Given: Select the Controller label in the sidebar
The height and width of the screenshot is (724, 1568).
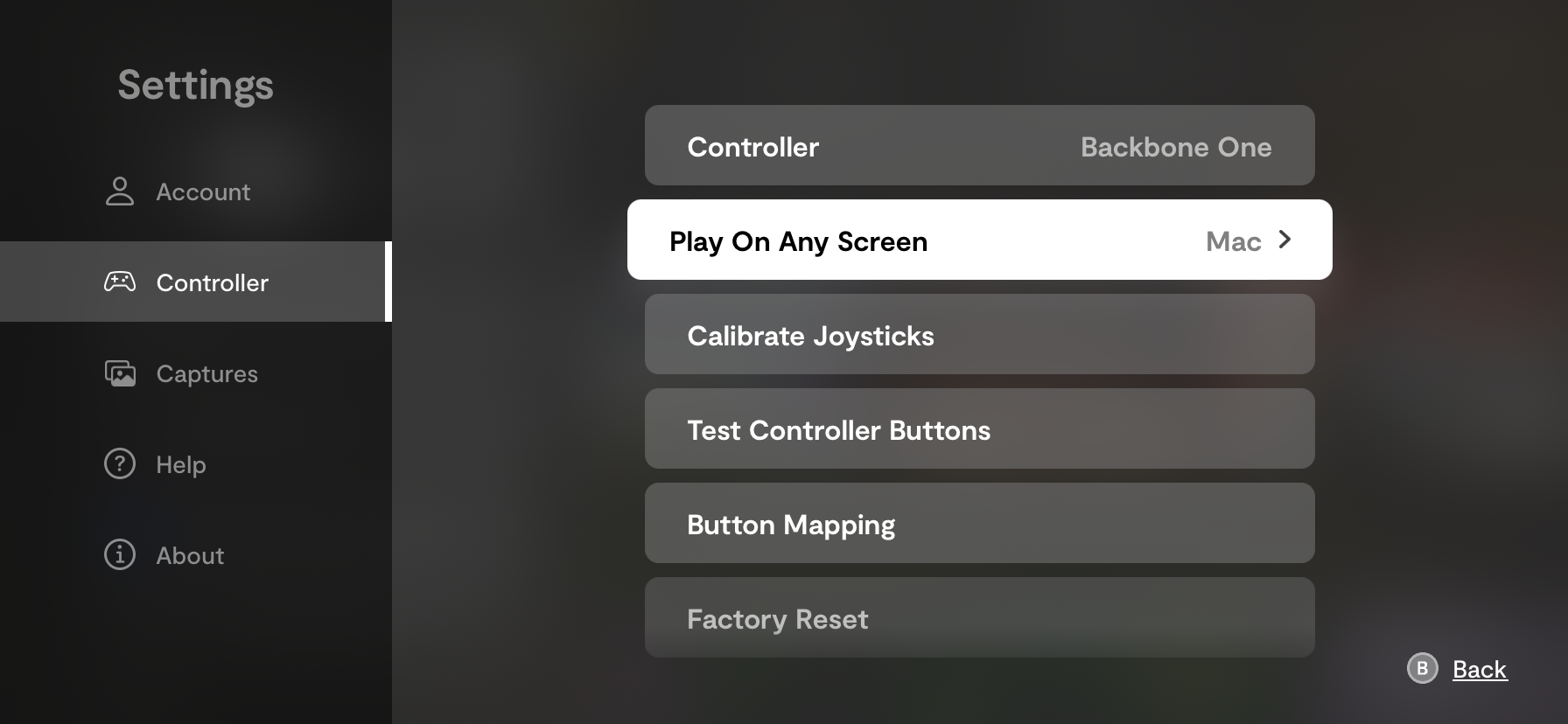Looking at the screenshot, I should [x=212, y=282].
